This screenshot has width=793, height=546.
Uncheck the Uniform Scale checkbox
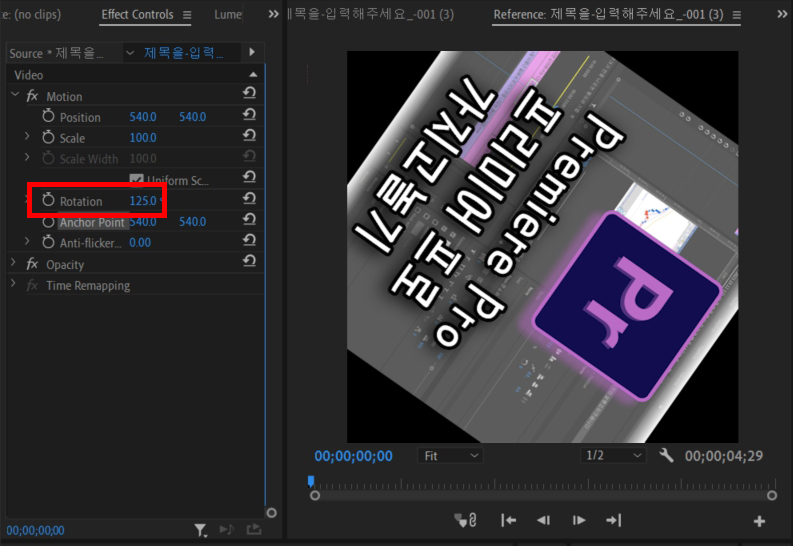pos(137,179)
